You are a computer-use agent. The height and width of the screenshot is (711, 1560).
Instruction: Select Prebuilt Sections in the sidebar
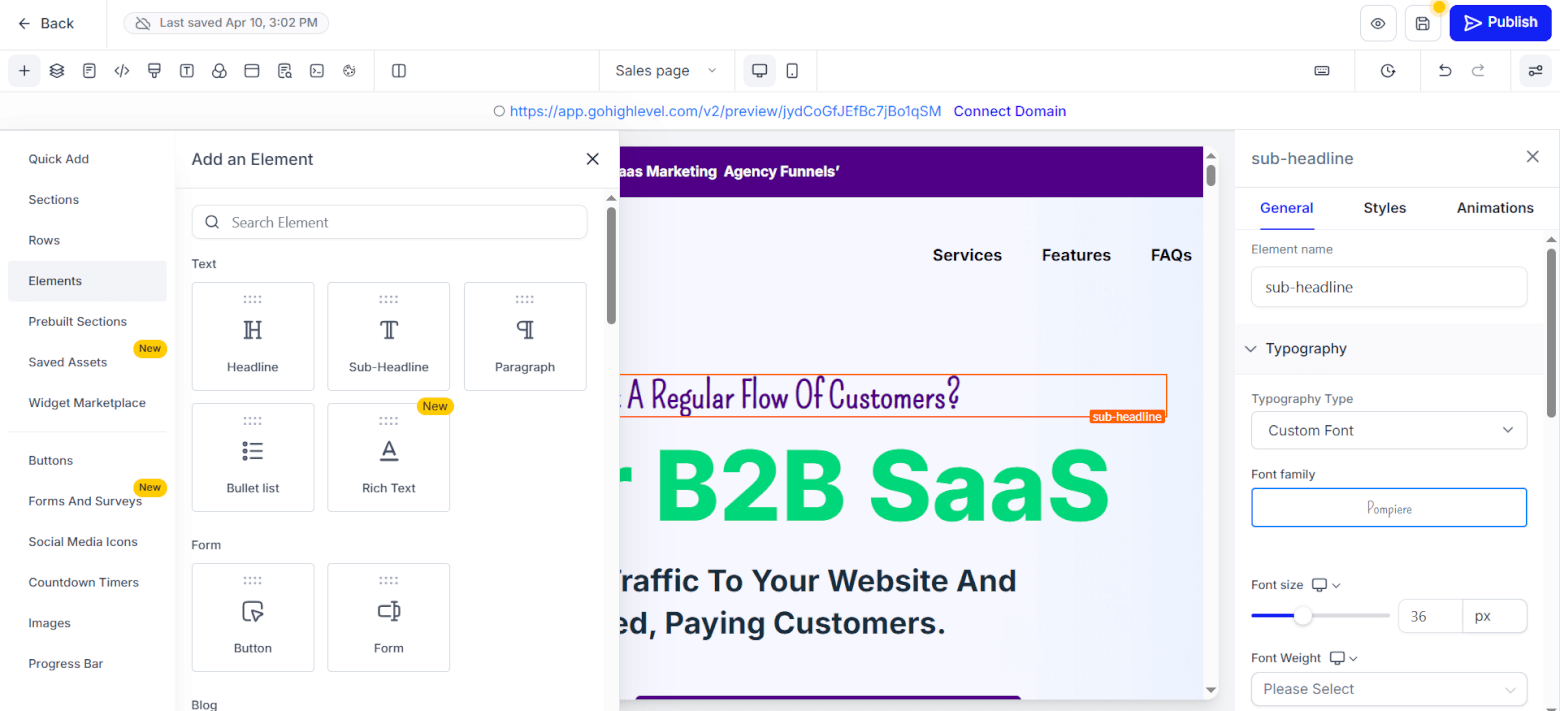coord(77,321)
